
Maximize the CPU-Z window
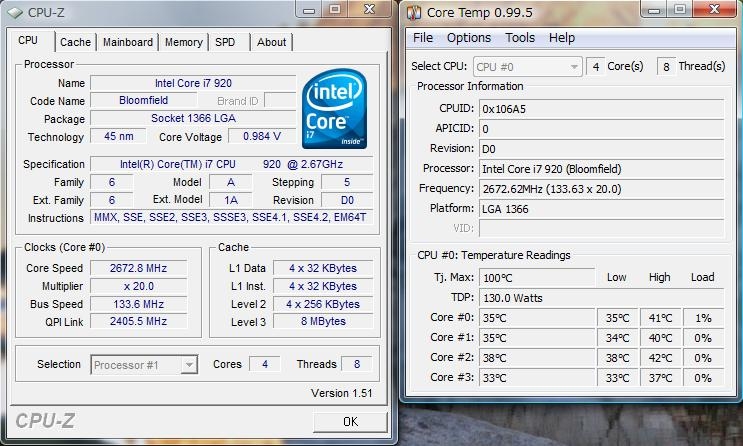[x=335, y=9]
